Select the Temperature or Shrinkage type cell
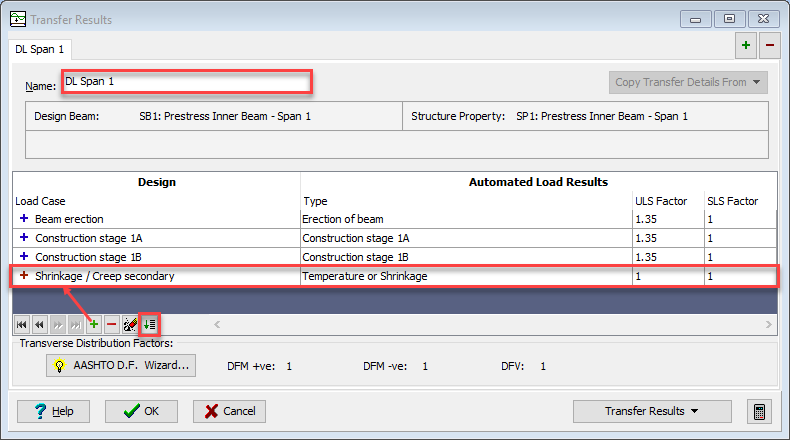This screenshot has height=440, width=790. (x=466, y=276)
